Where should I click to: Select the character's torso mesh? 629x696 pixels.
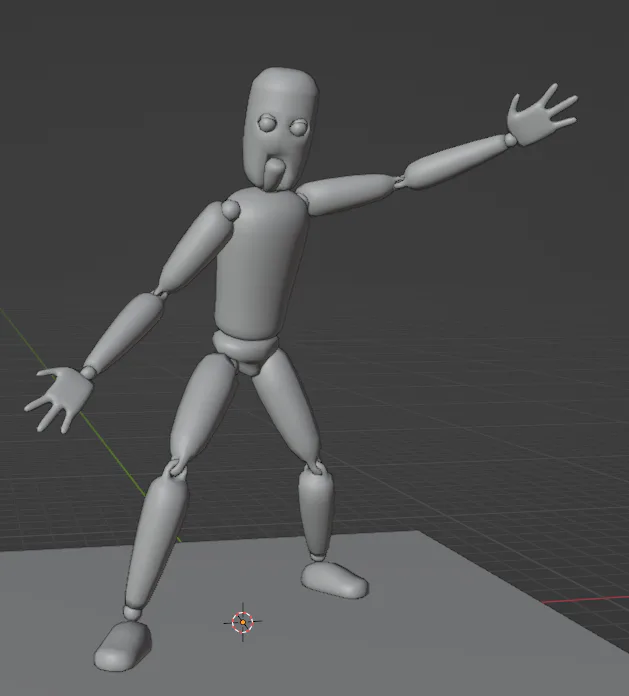(x=262, y=262)
